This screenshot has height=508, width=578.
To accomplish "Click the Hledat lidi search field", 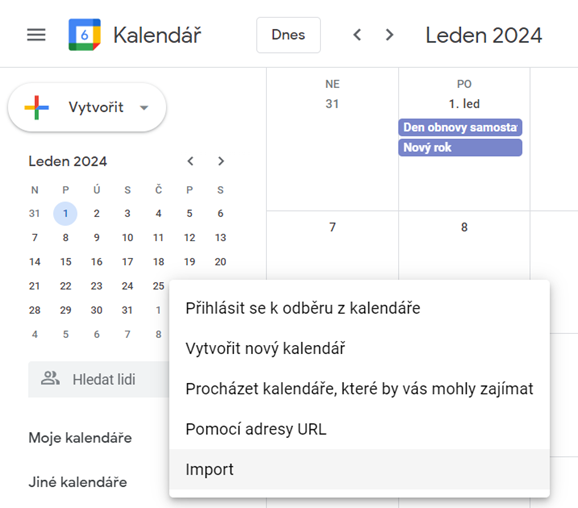I will pos(99,379).
